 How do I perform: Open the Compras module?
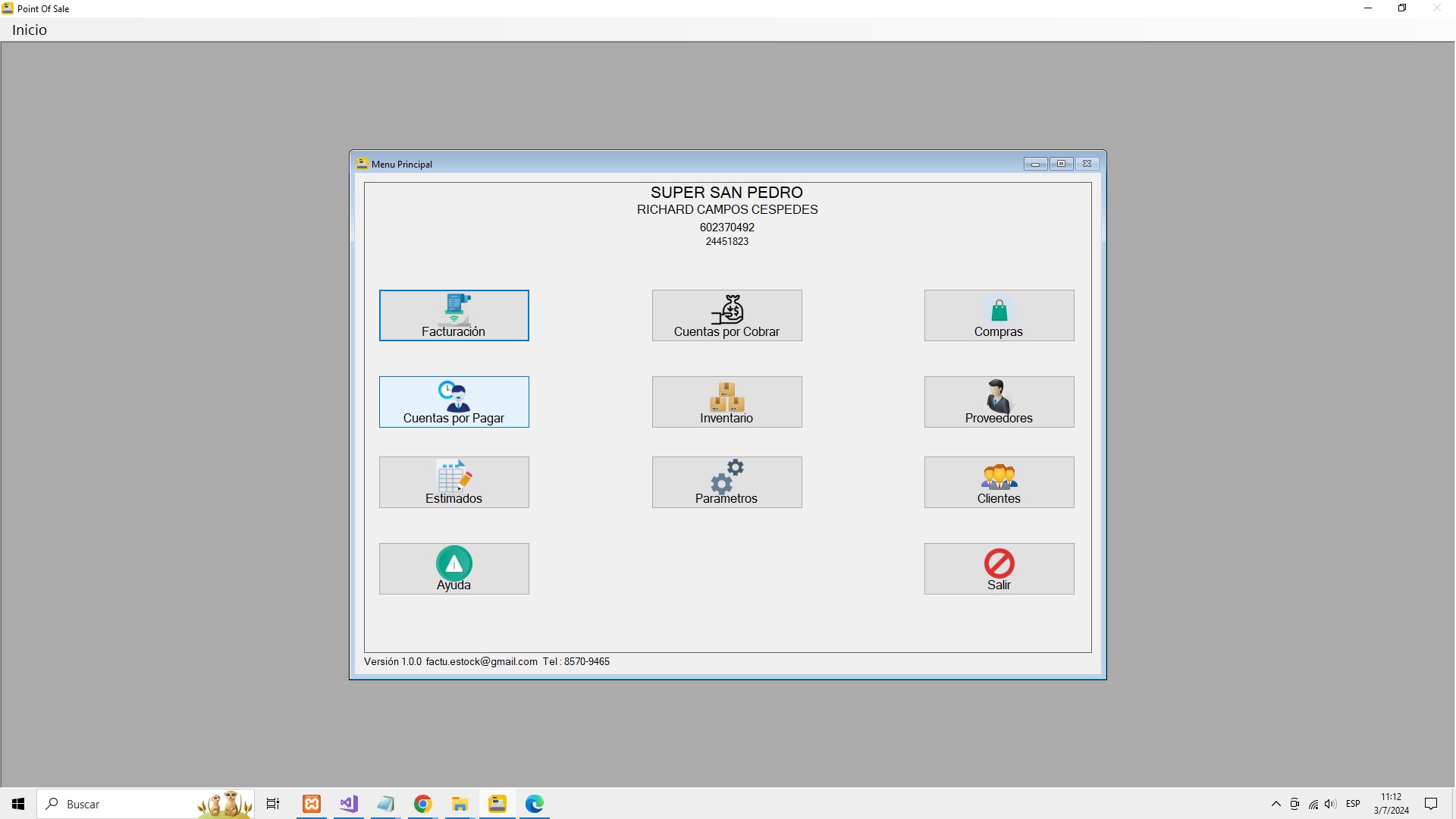[x=999, y=315]
